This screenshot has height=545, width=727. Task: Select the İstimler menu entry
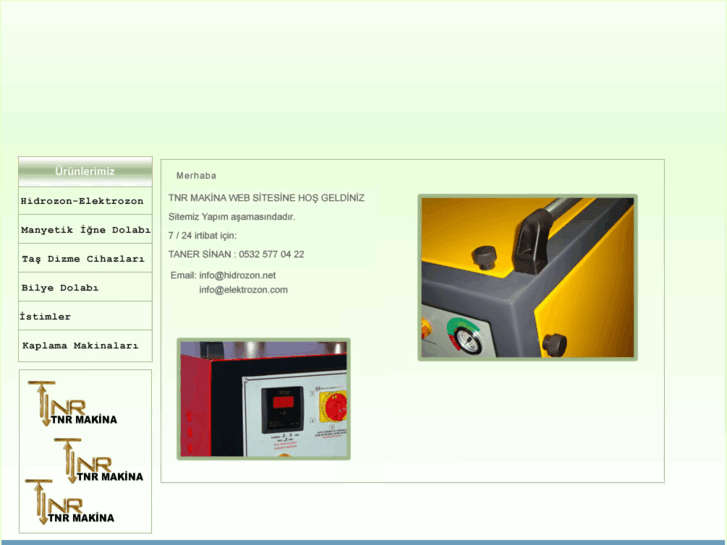pos(85,316)
